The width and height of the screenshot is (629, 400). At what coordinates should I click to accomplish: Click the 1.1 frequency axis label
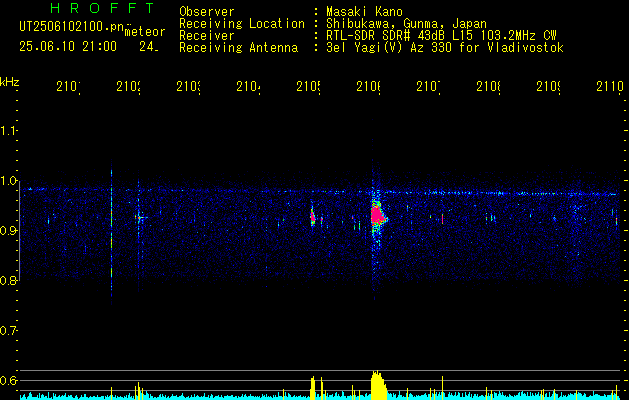point(8,130)
